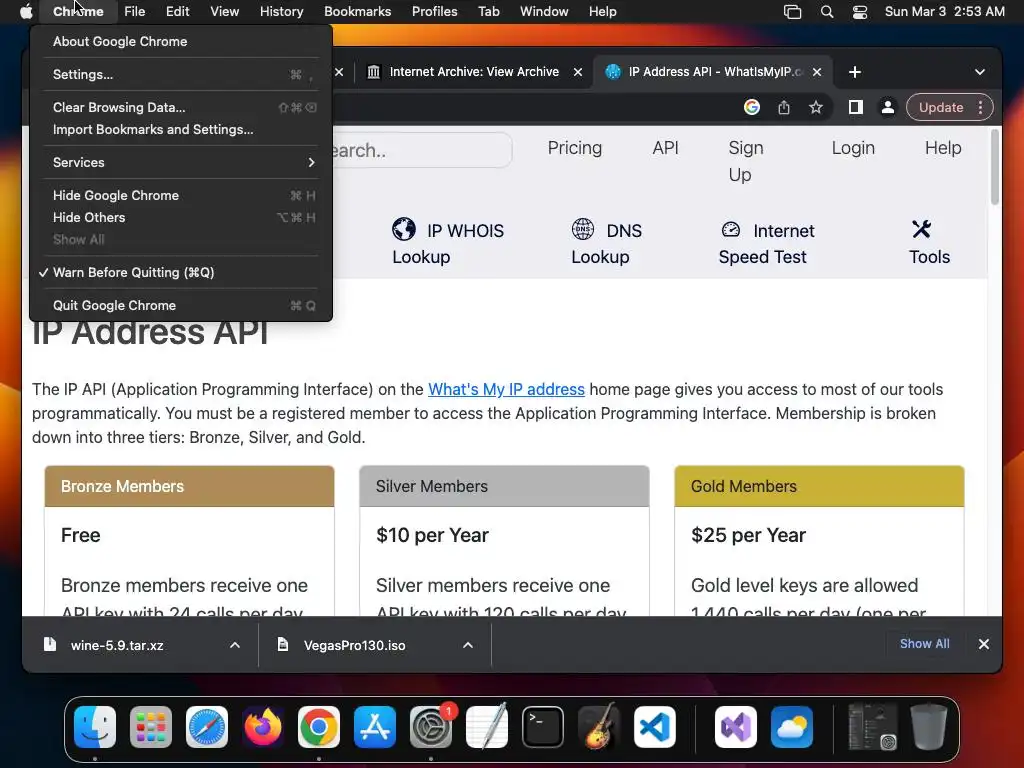
Task: Open the Chrome profile avatar
Action: pos(888,107)
